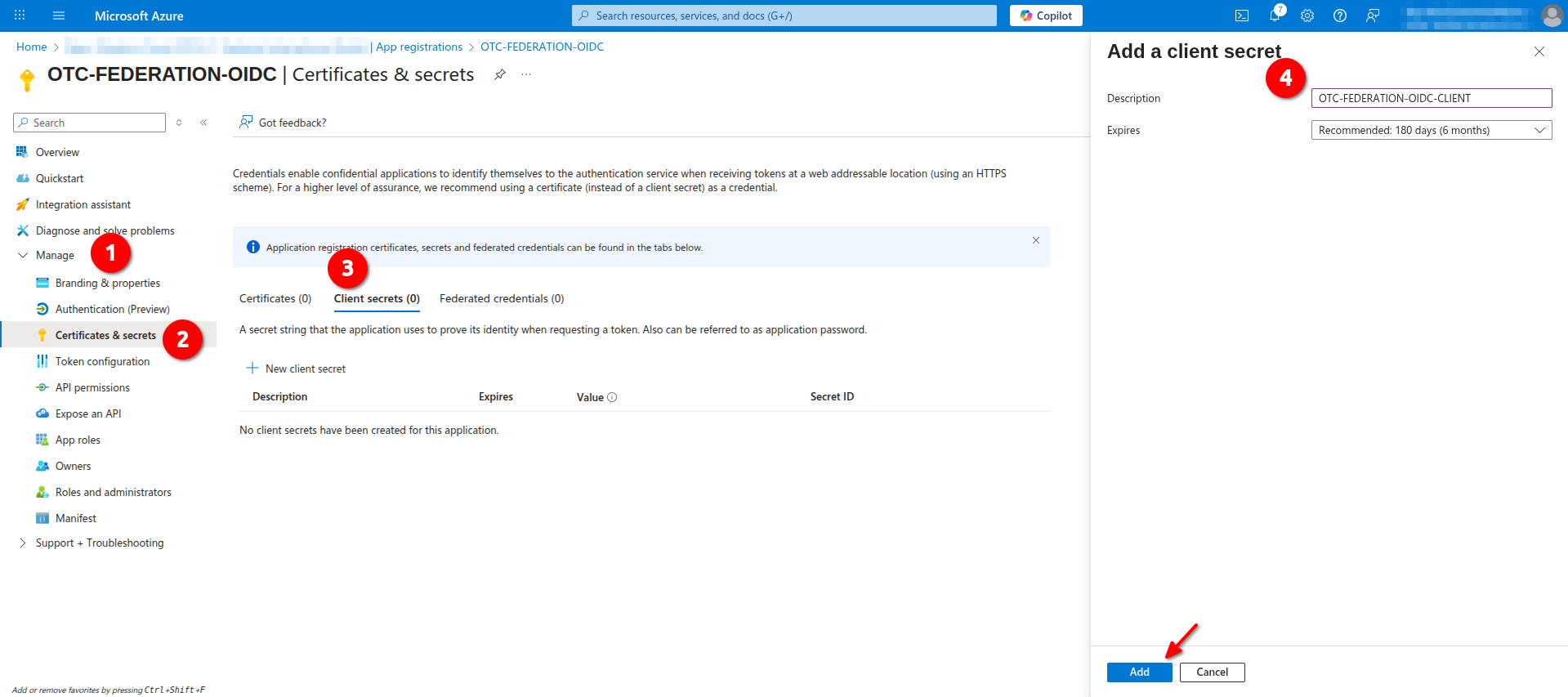Open the Azure portal hamburger menu

(x=59, y=16)
